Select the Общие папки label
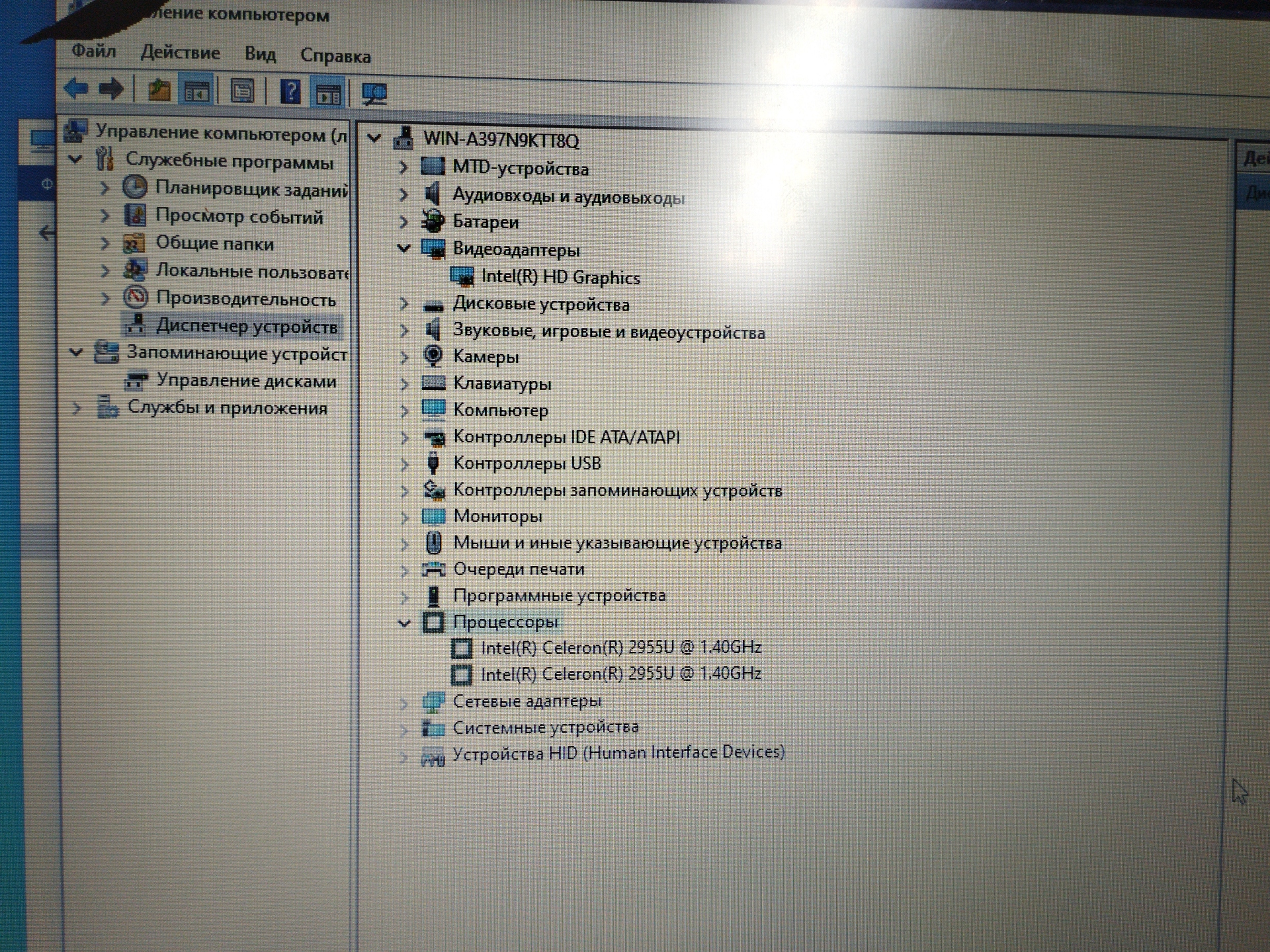 tap(214, 243)
